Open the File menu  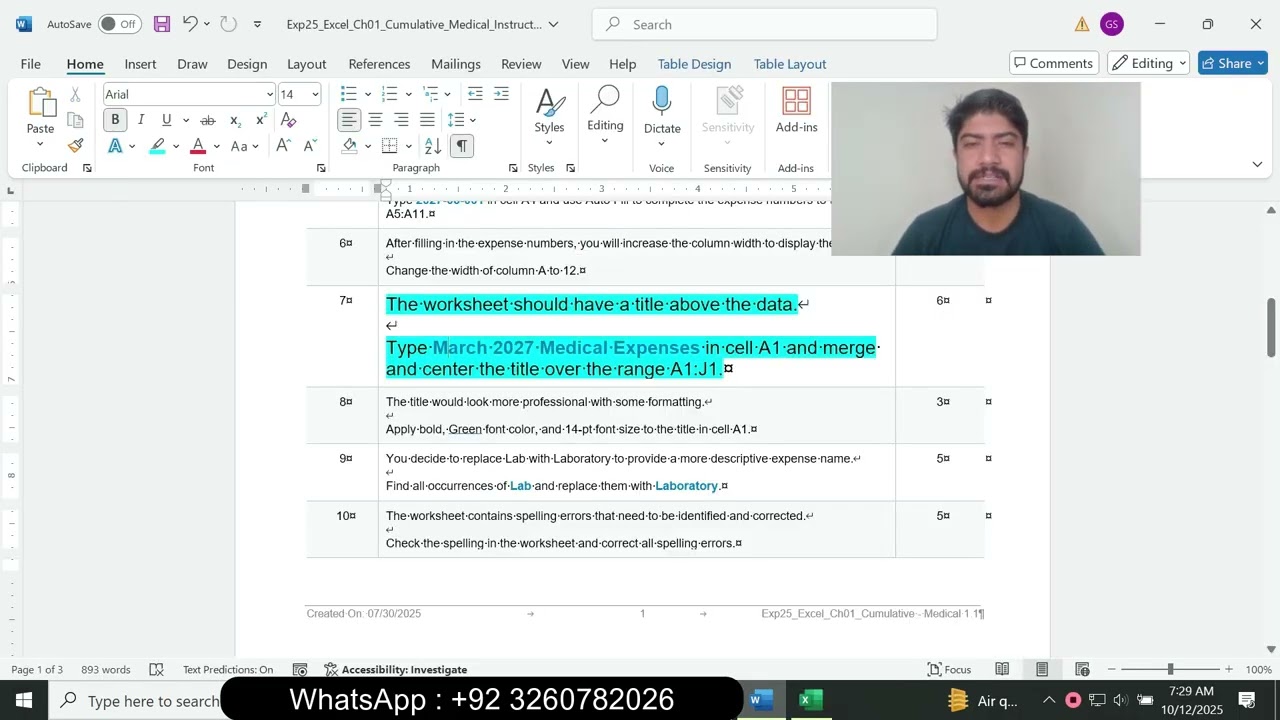(31, 63)
